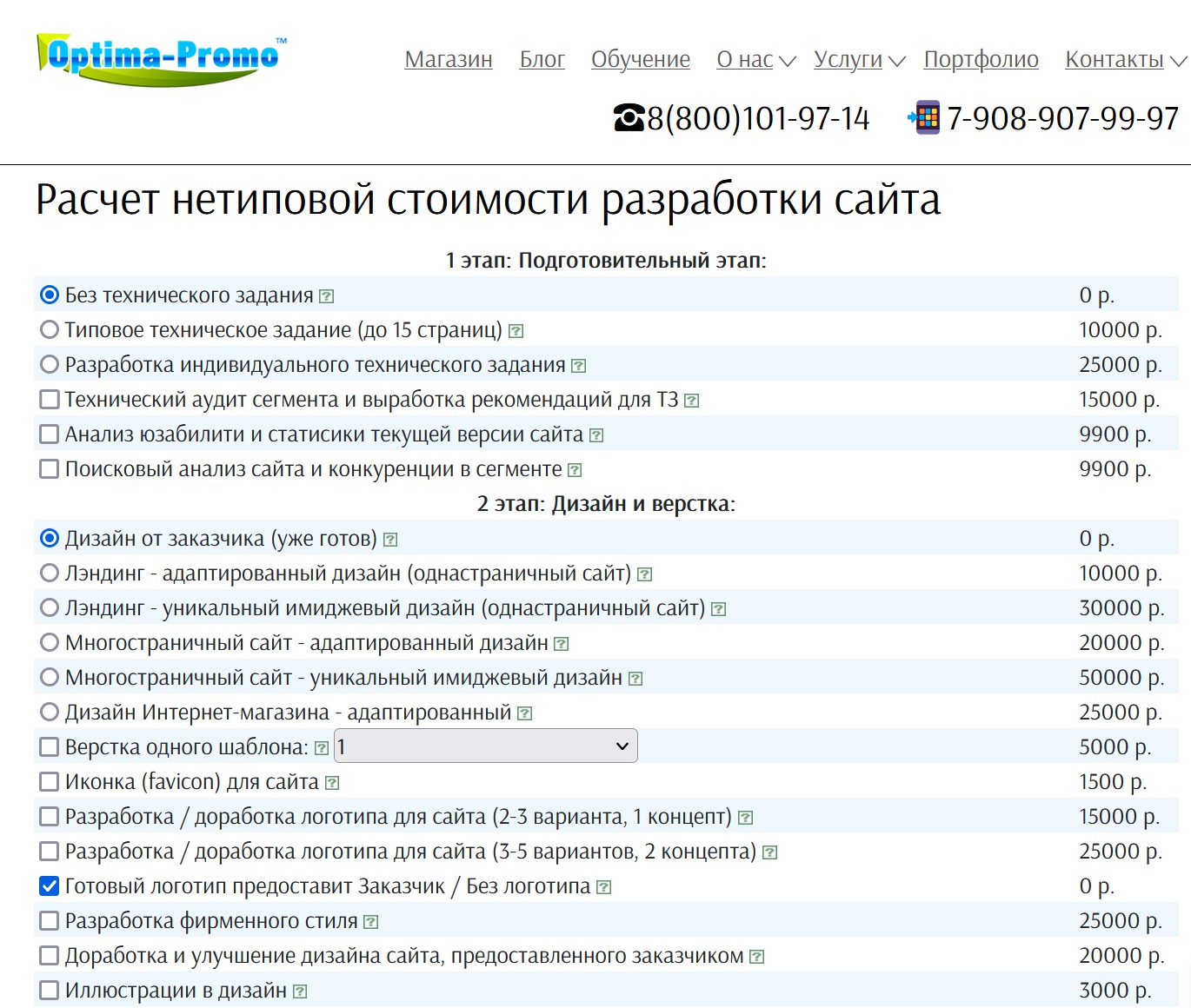Screen dimensions: 1191x1008
Task: Open help icon for 'Разработка фирменного стиля'
Action: click(x=371, y=922)
